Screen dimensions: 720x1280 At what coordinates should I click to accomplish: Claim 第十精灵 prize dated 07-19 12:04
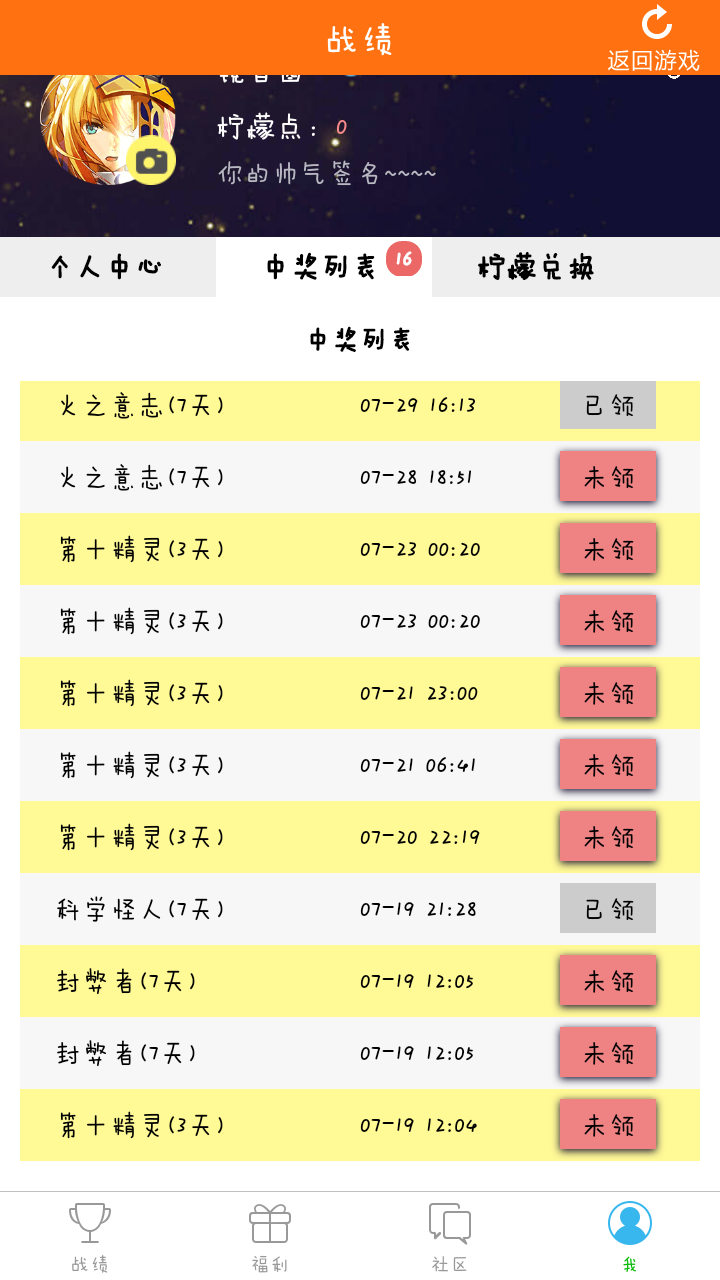click(608, 1125)
